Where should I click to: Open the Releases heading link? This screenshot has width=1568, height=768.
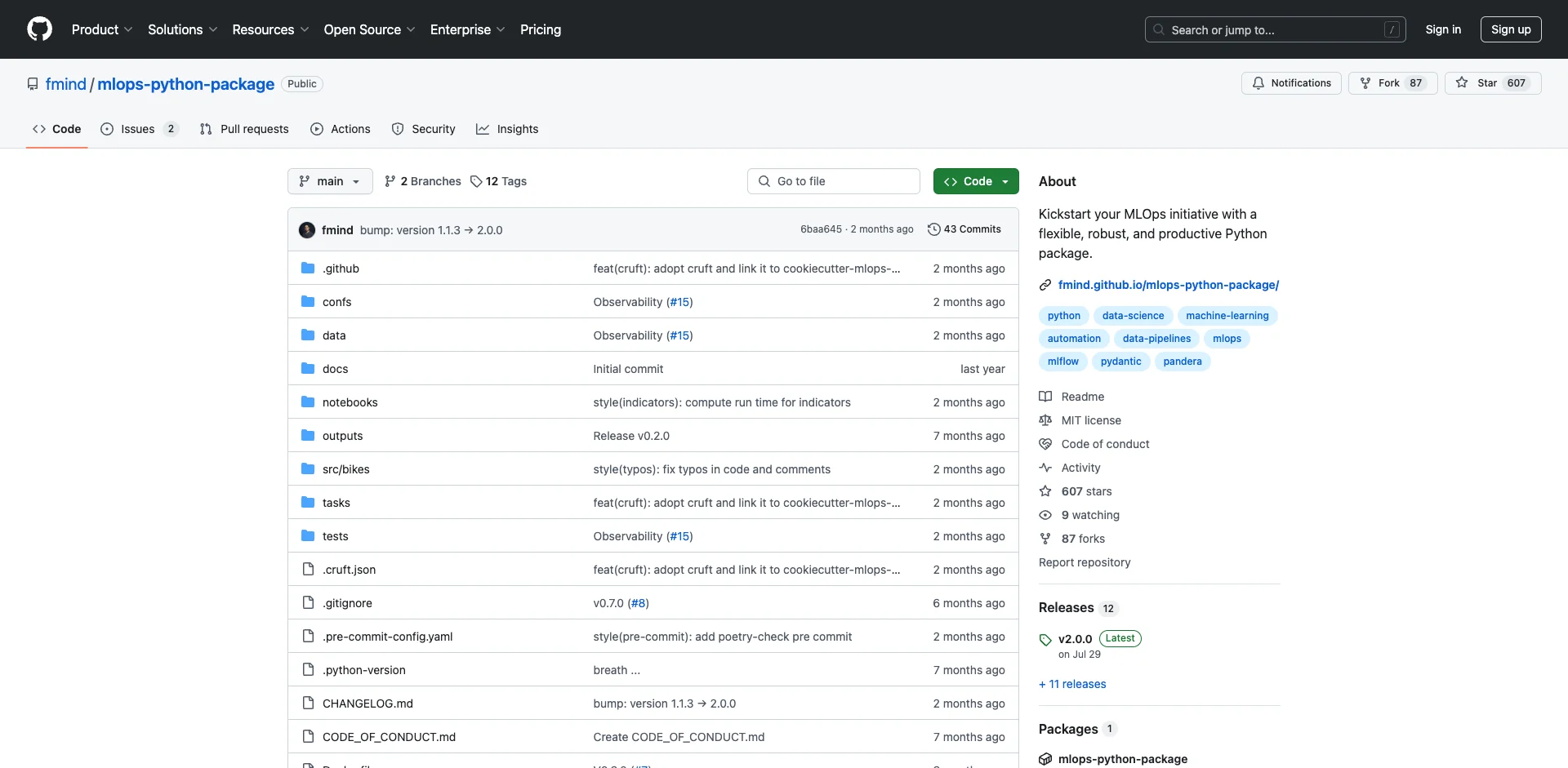click(x=1066, y=607)
